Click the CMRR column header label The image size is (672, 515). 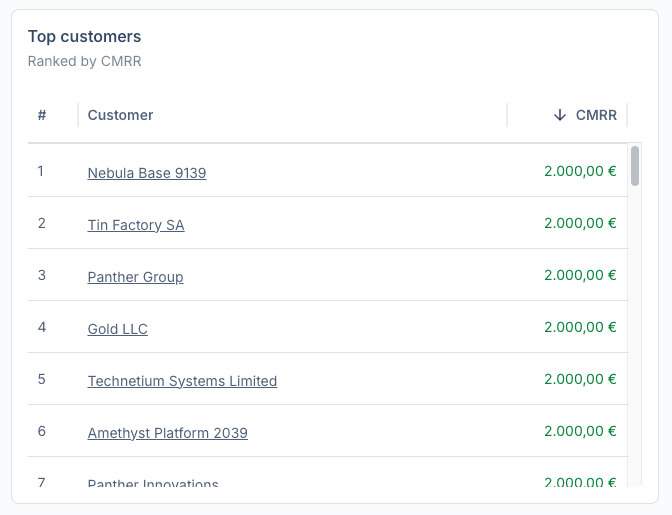point(596,115)
